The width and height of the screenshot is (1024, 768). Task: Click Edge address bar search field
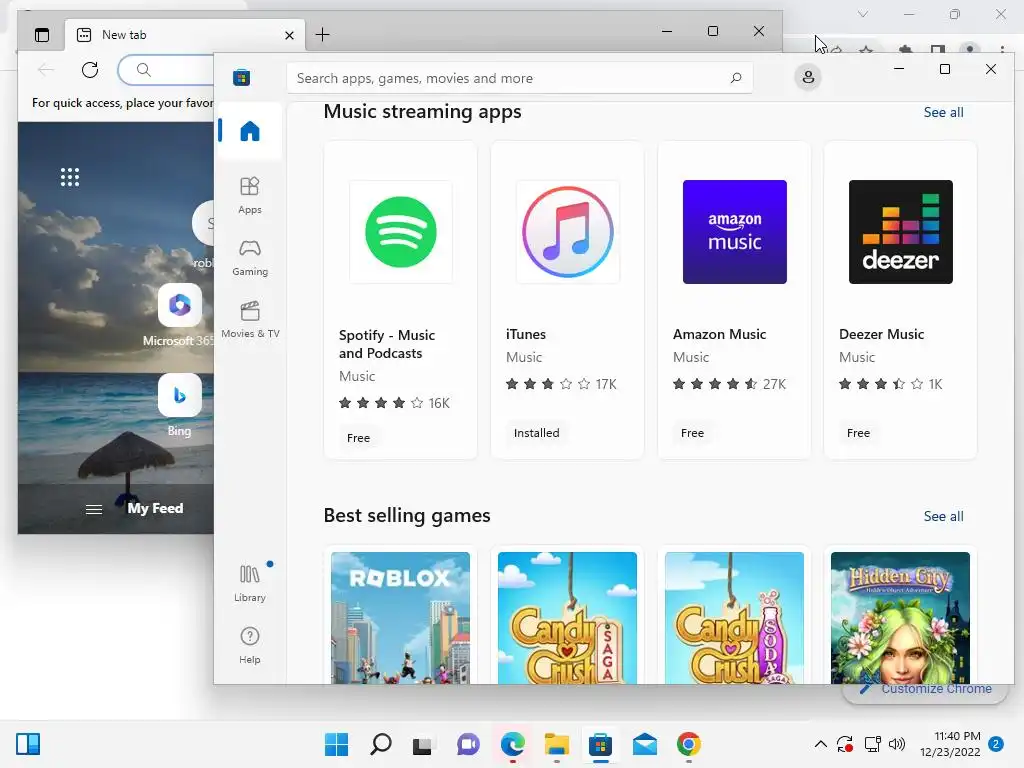pos(166,70)
